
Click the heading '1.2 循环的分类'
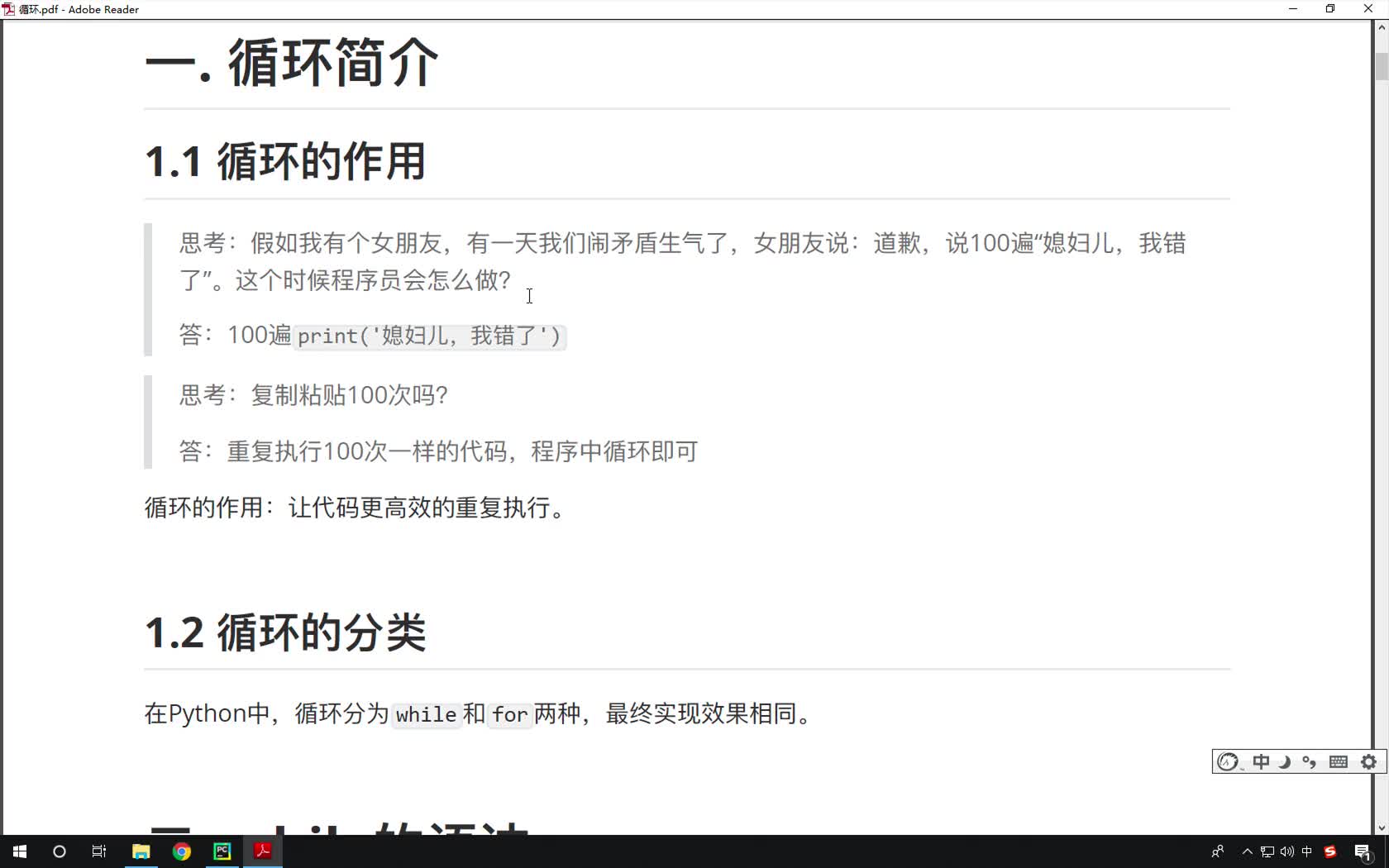click(285, 632)
